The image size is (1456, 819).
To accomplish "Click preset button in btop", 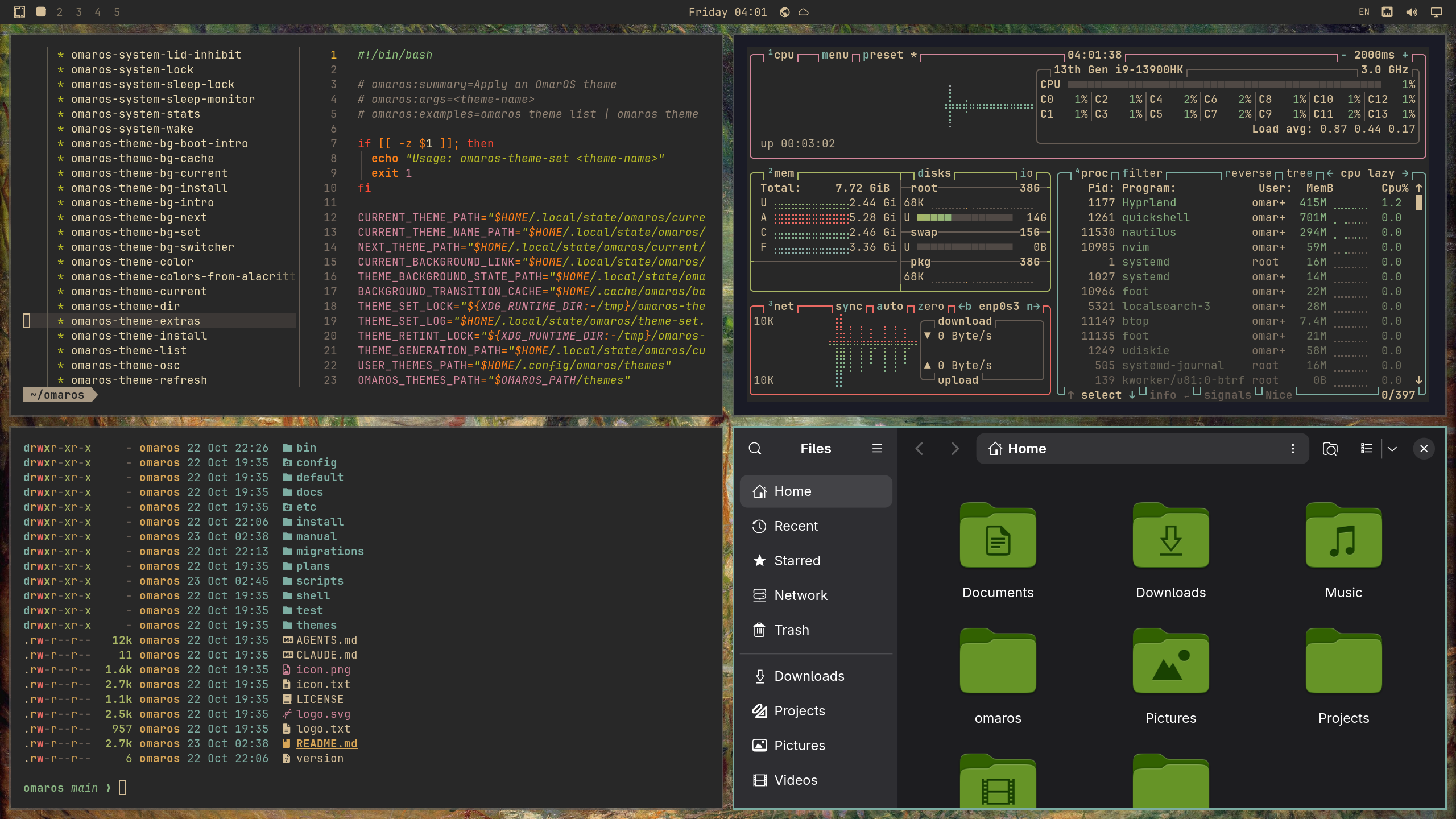I will pyautogui.click(x=883, y=55).
